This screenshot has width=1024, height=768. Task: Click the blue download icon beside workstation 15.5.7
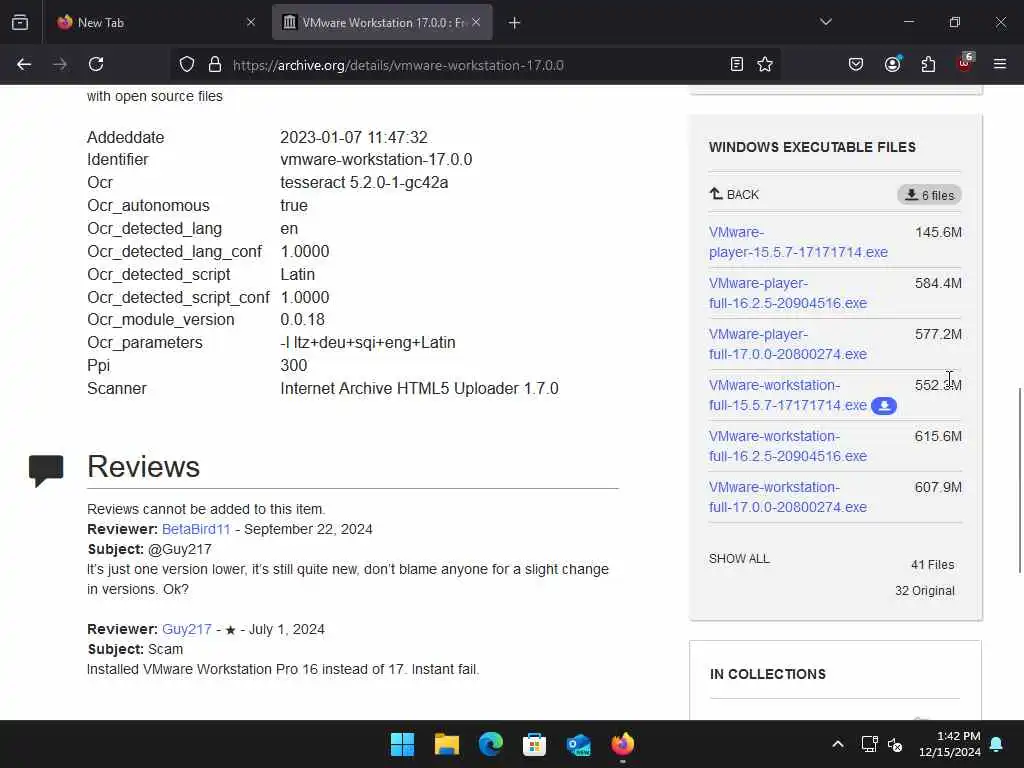884,406
